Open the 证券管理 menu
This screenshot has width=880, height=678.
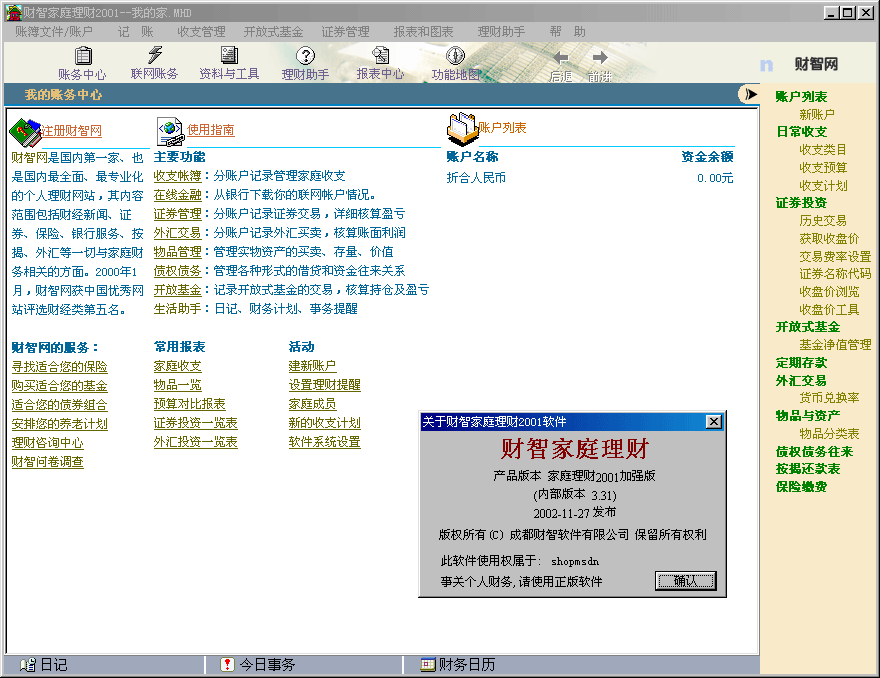click(345, 32)
